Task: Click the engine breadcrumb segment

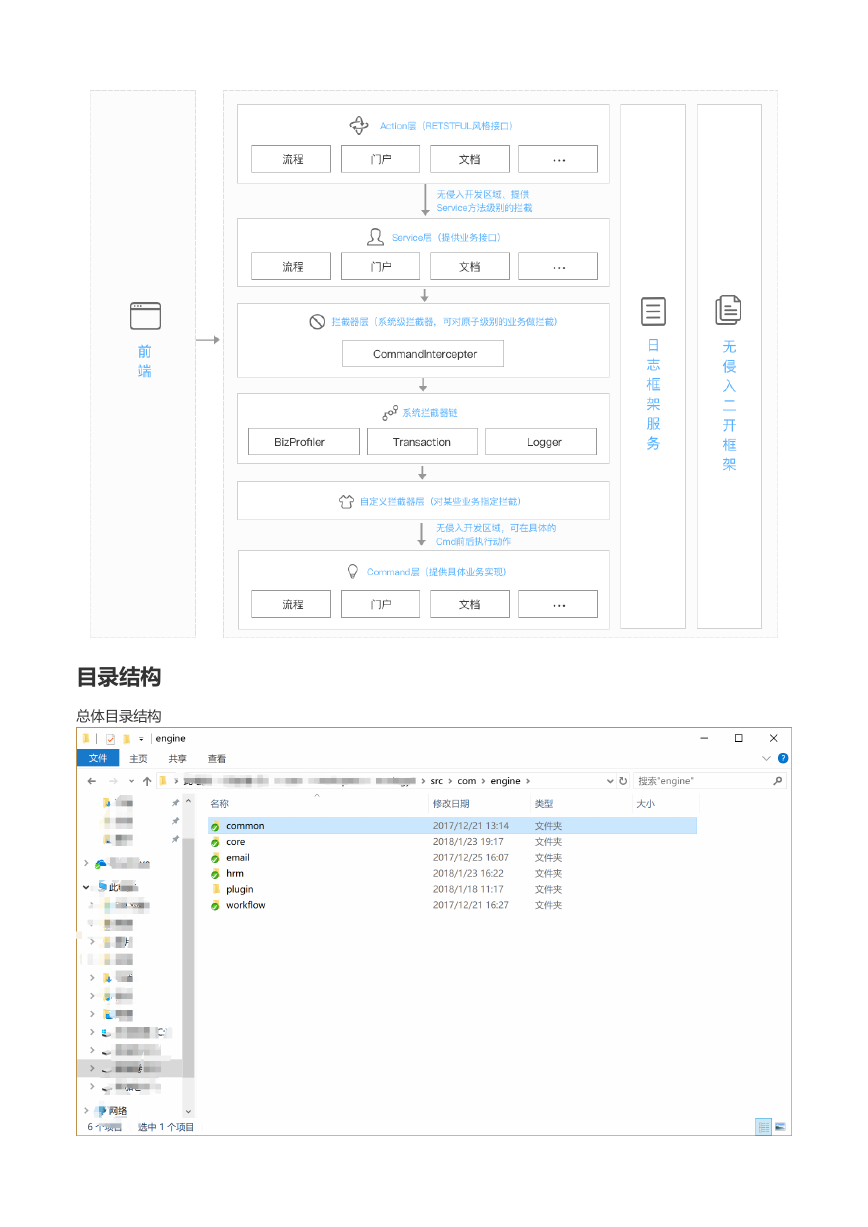Action: coord(505,781)
